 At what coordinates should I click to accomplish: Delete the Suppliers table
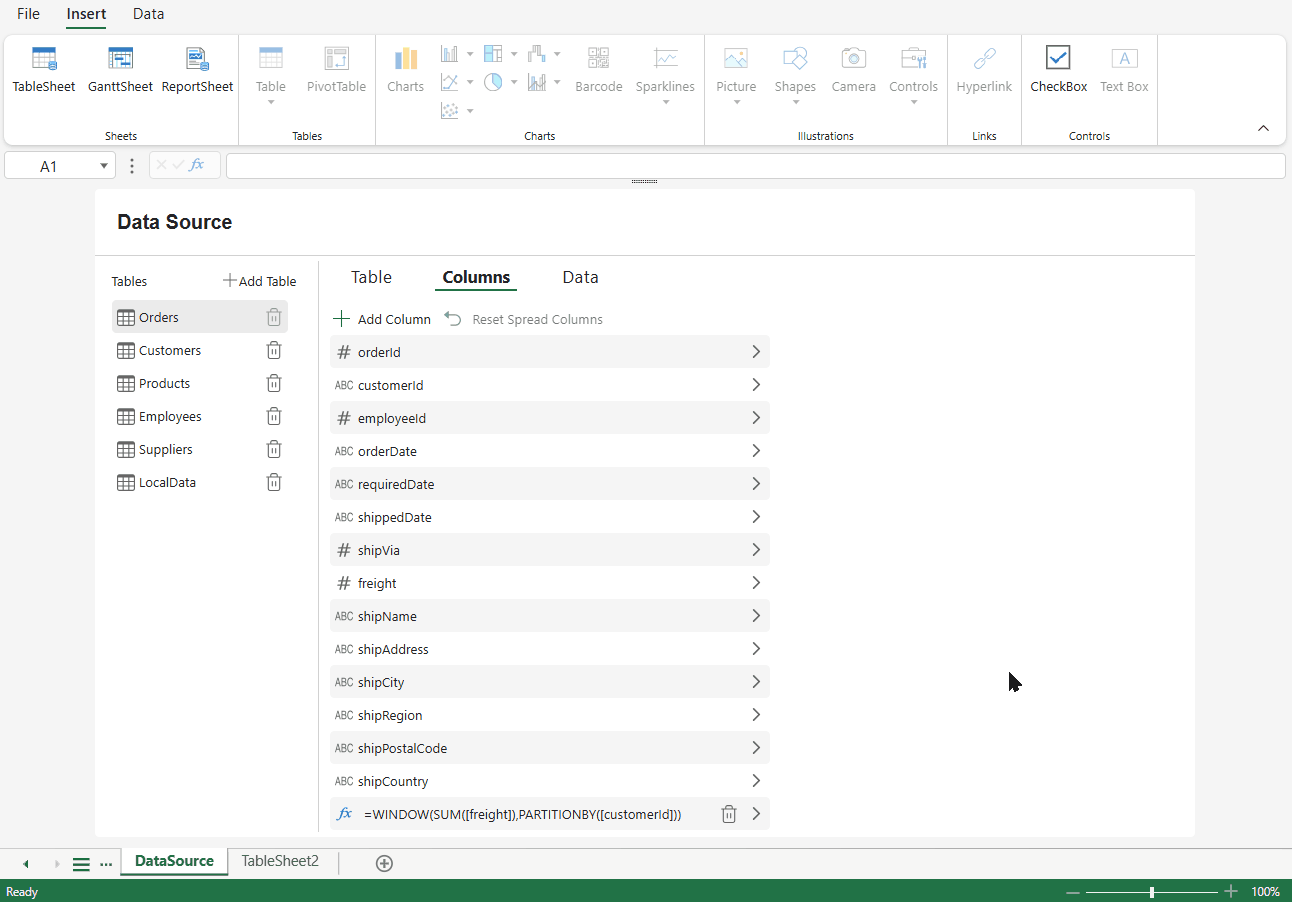274,449
